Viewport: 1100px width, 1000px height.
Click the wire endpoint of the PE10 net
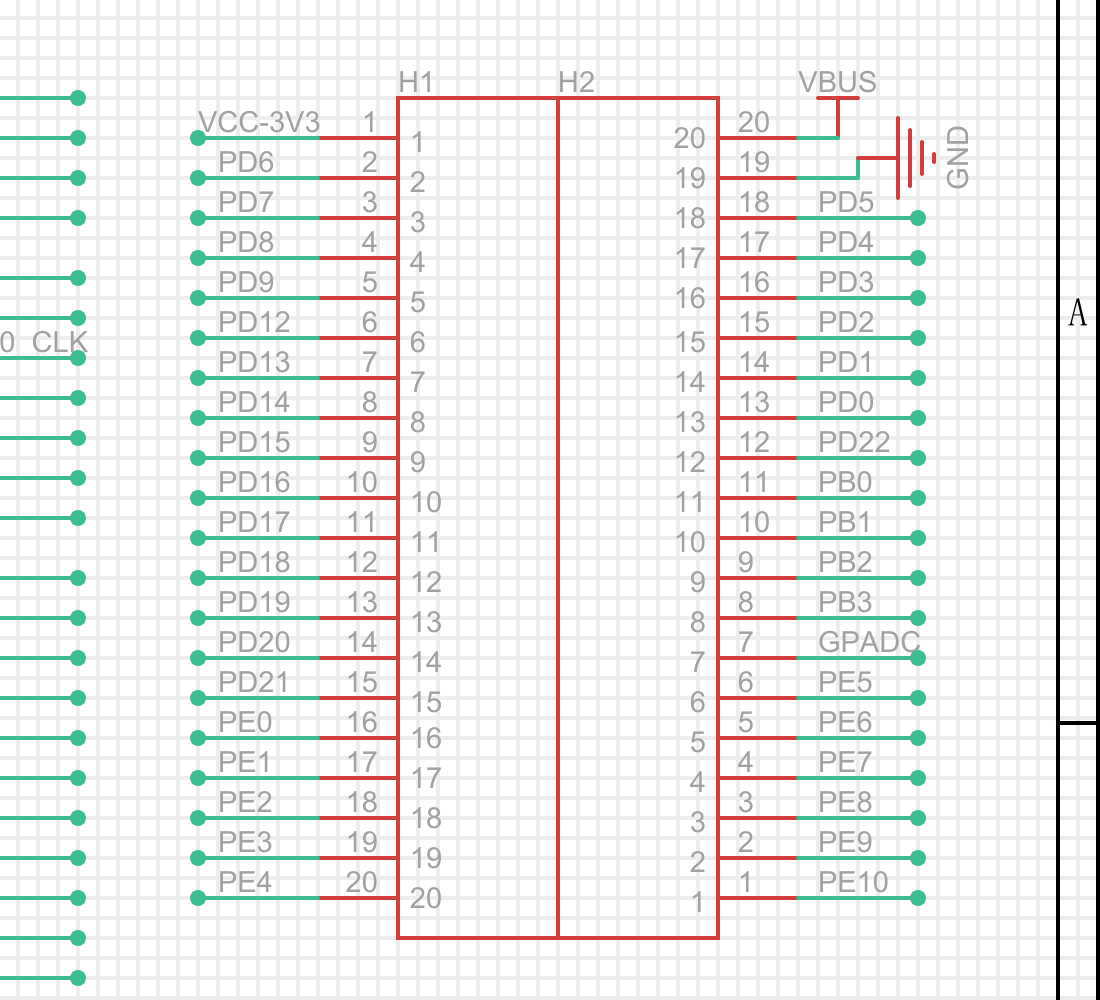tap(918, 898)
